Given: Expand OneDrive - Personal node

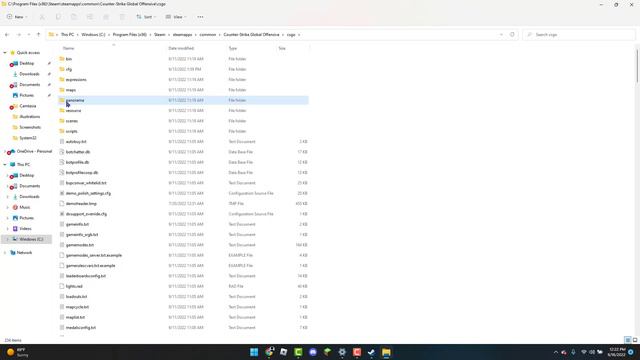Looking at the screenshot, I should pos(5,151).
